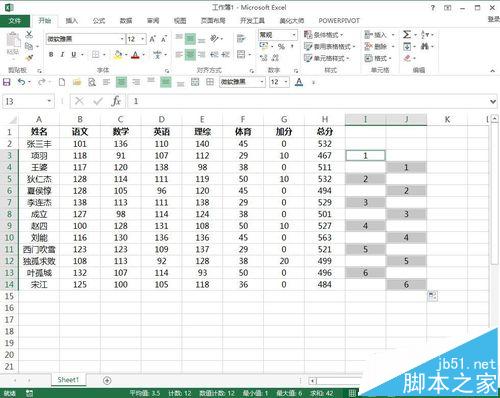The width and height of the screenshot is (500, 398).
Task: Click the Open folder icon in quick toolbar
Action: tap(77, 82)
